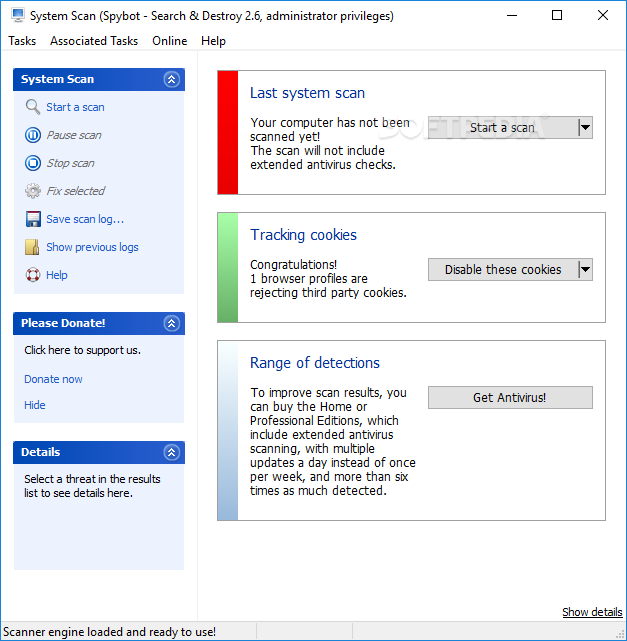Open the Start a scan button dropdown arrow
Screen dimensions: 627x641
[585, 128]
